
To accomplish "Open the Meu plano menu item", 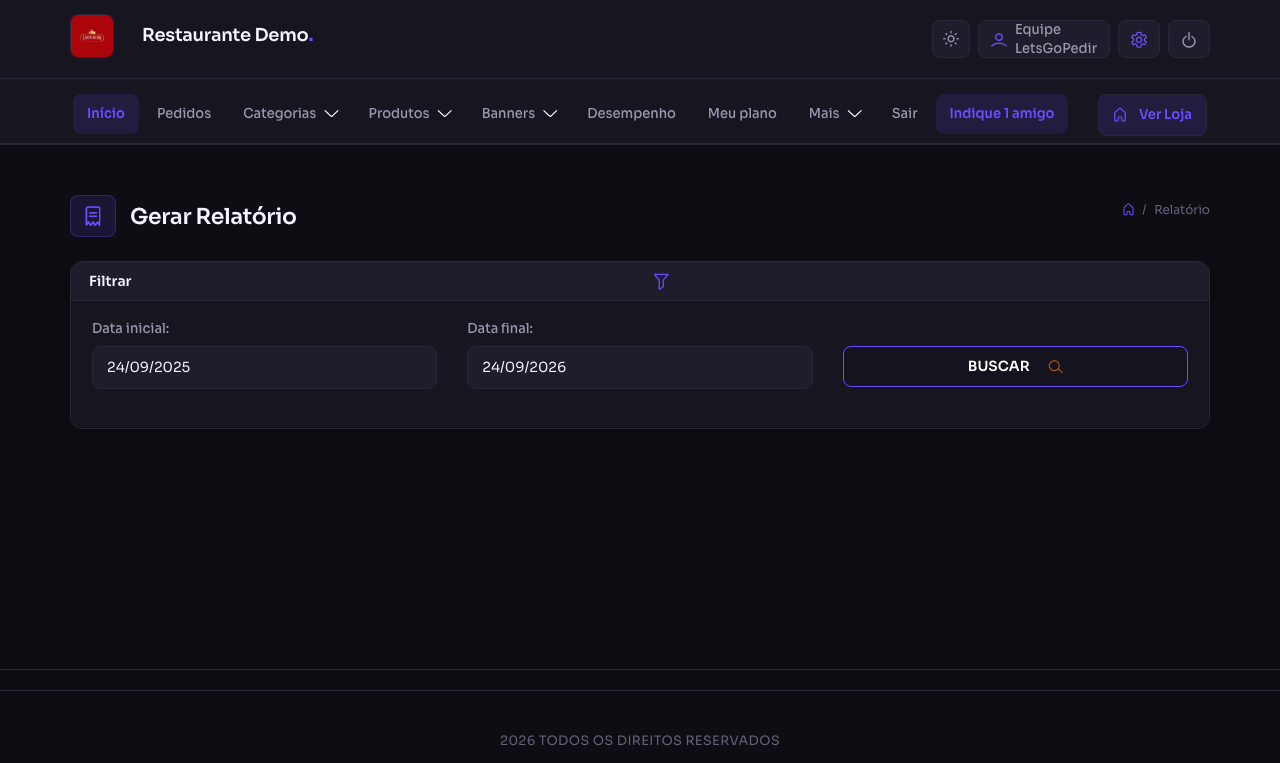I will [x=742, y=114].
